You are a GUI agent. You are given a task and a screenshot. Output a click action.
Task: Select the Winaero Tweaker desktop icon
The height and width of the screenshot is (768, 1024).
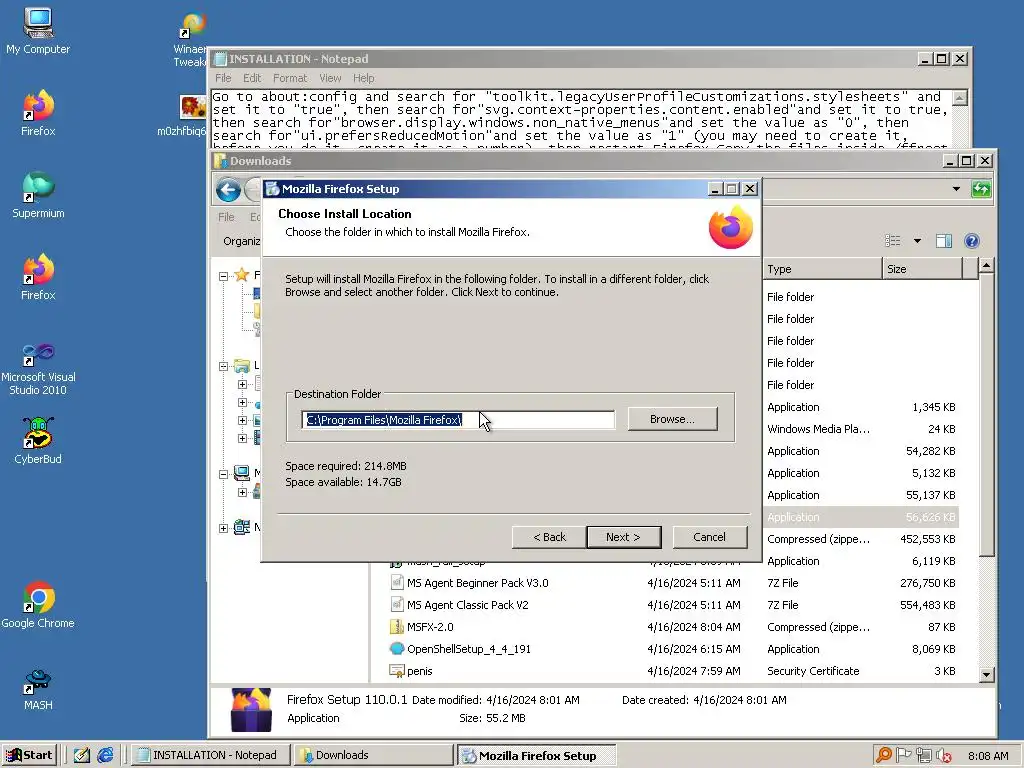[x=191, y=39]
